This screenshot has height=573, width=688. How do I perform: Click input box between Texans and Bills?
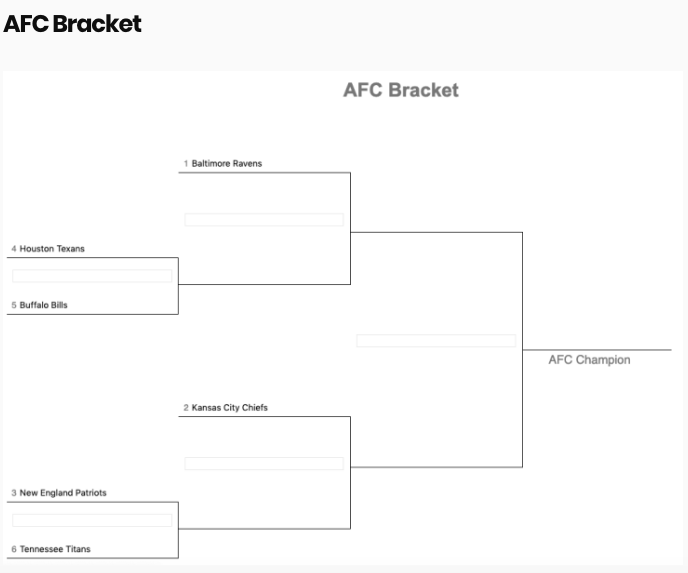[92, 276]
